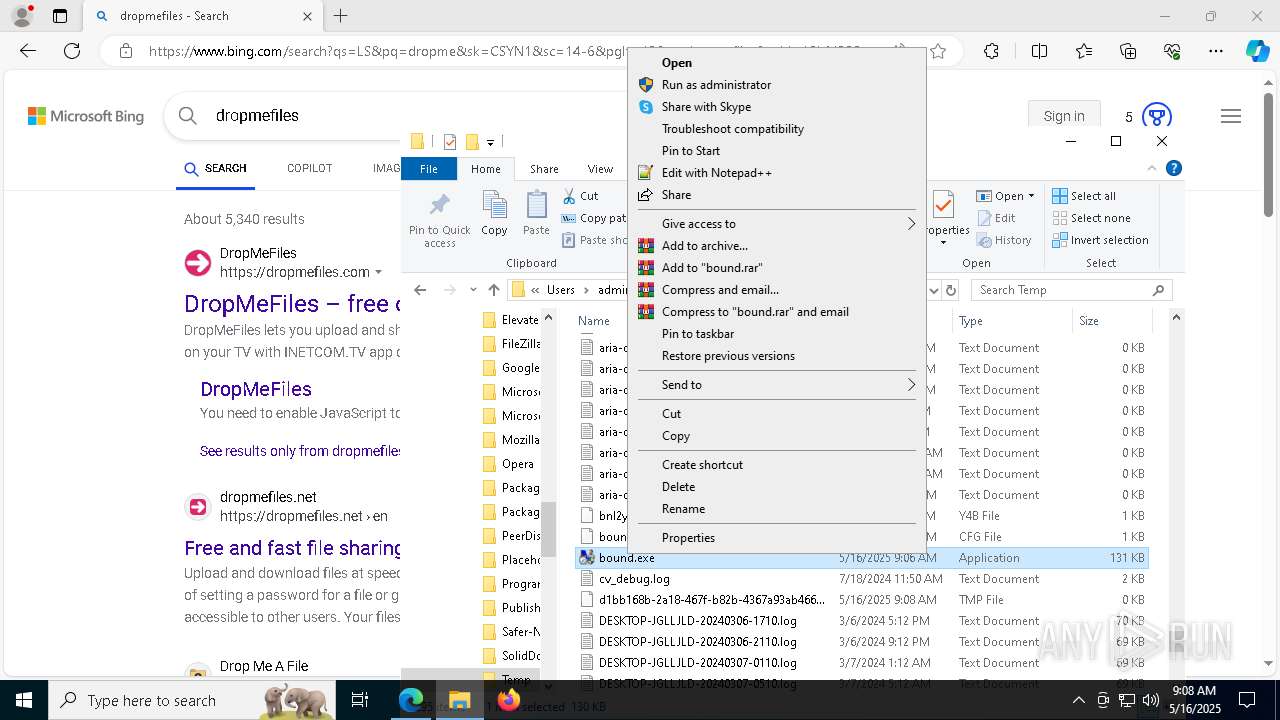Choose Delete in the context menu
Image resolution: width=1280 pixels, height=720 pixels.
[x=678, y=487]
